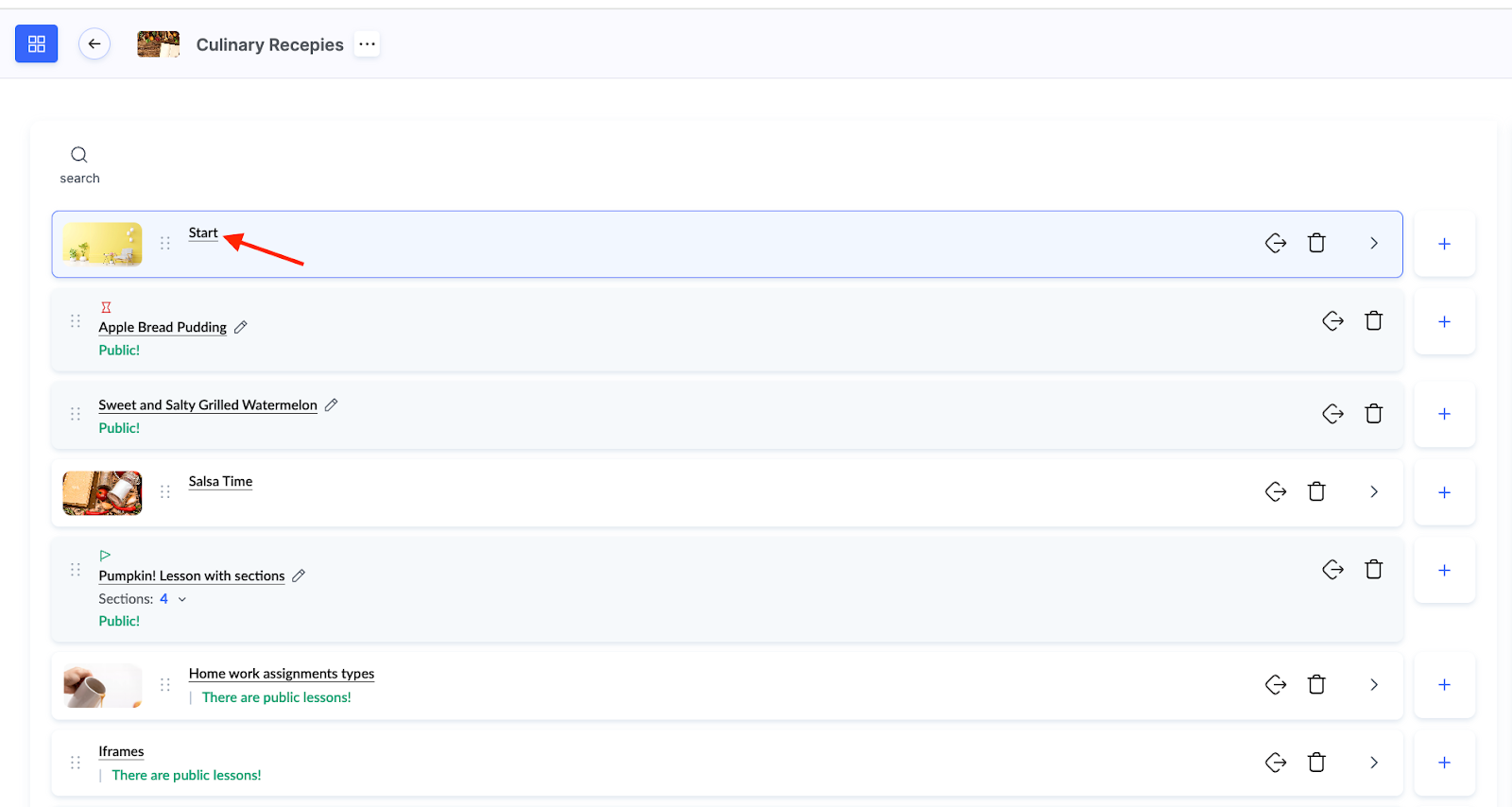Delete Apple Bread Pudding lesson
The height and width of the screenshot is (807, 1512).
tap(1374, 321)
